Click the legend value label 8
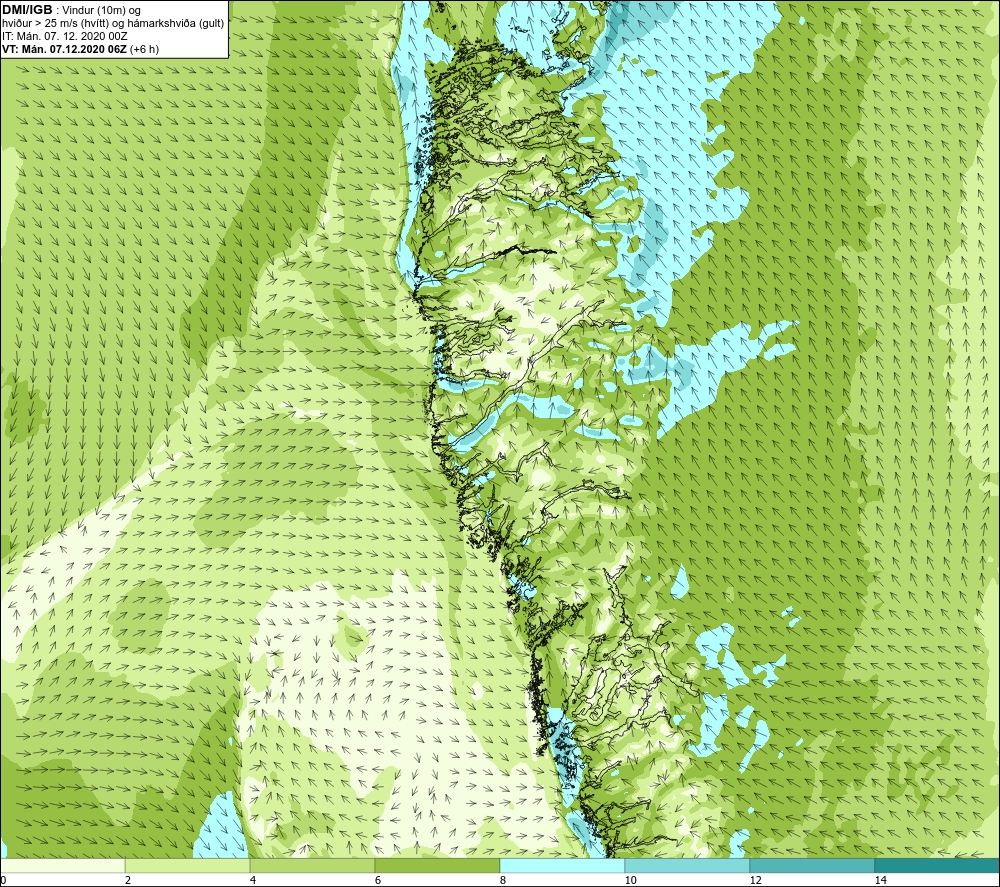The image size is (1000, 887). point(503,881)
